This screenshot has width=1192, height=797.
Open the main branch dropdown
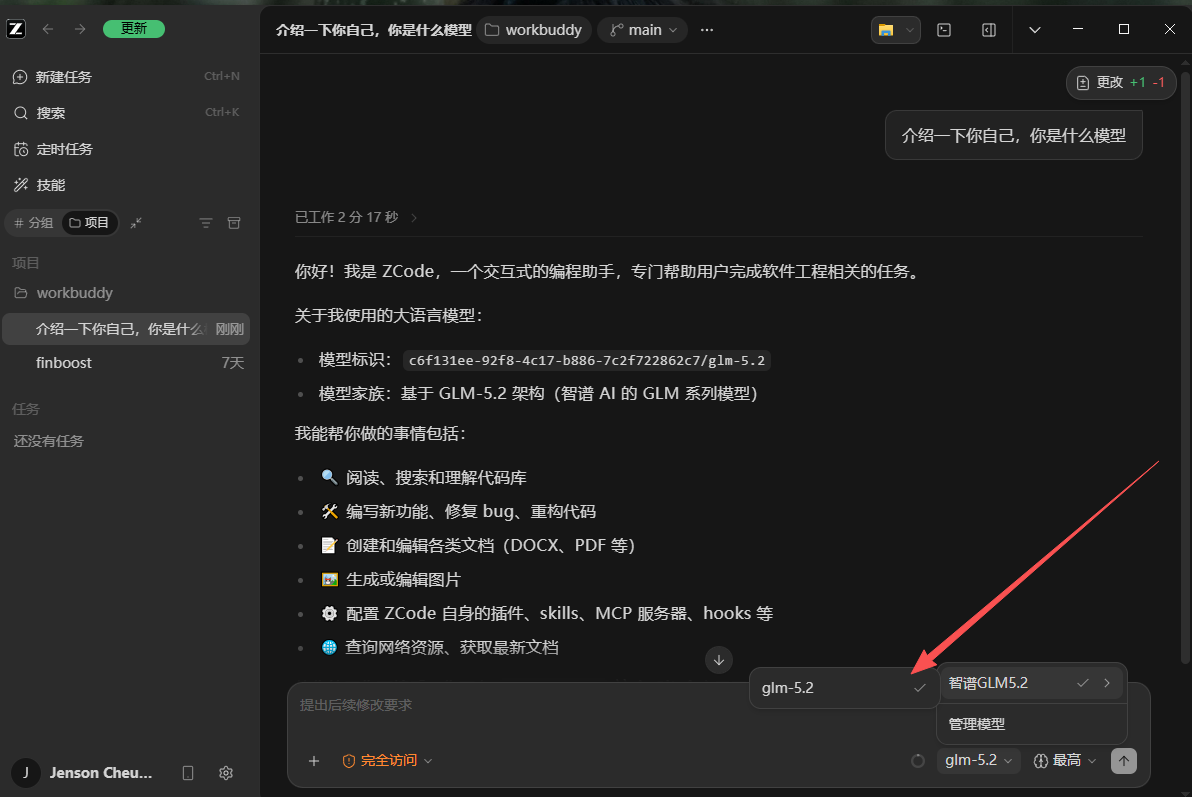coord(642,30)
